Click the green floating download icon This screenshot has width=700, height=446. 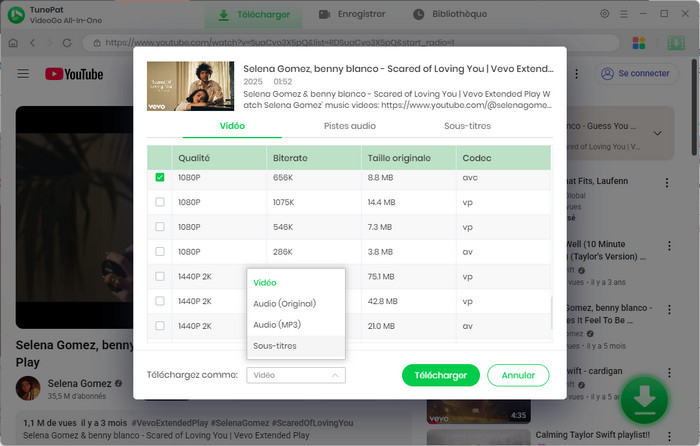click(644, 398)
